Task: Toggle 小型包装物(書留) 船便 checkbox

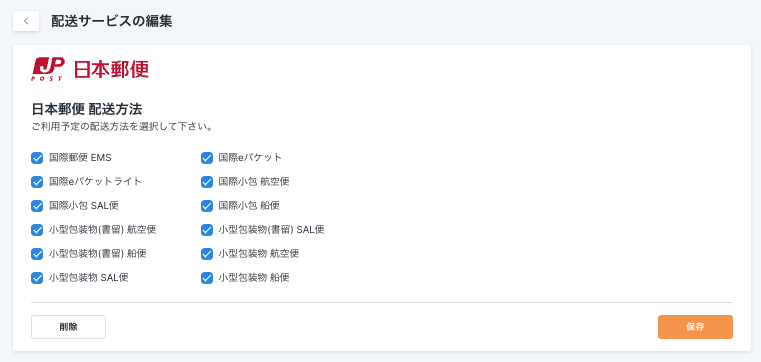Action: pos(37,254)
